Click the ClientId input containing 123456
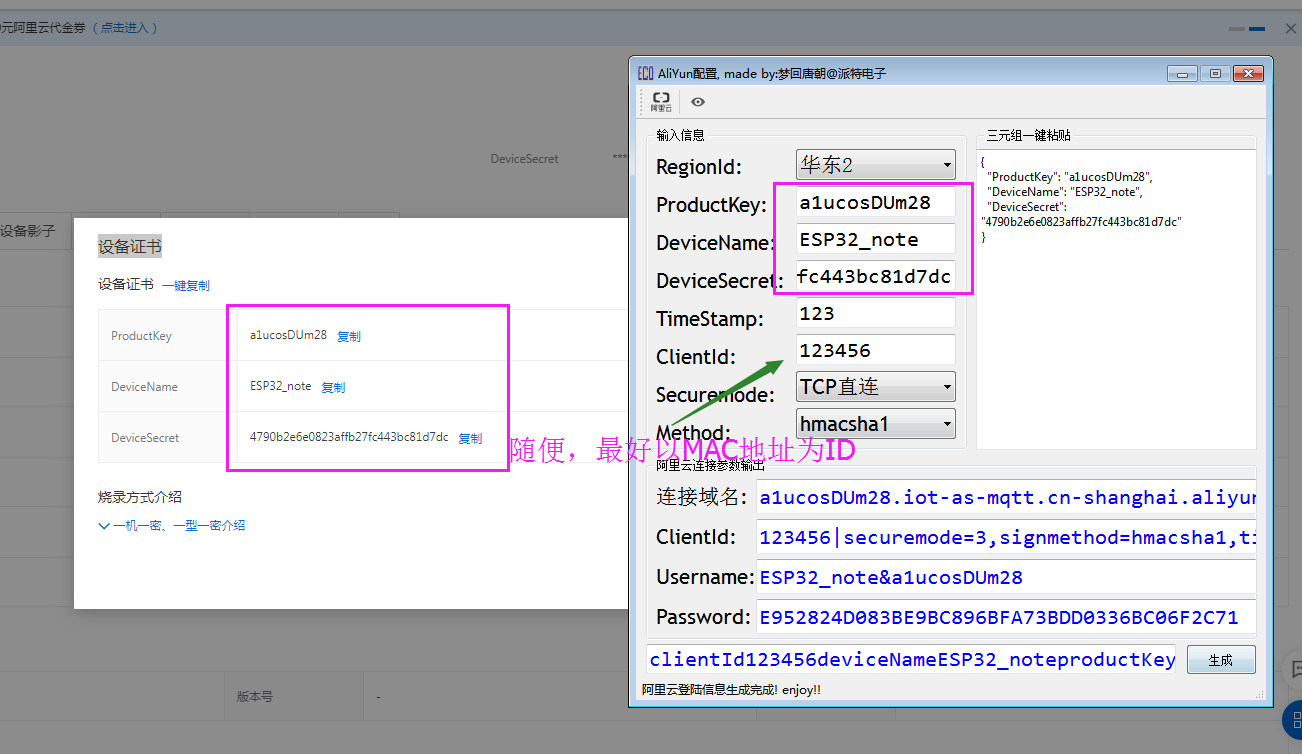The image size is (1302, 754). pyautogui.click(x=876, y=350)
